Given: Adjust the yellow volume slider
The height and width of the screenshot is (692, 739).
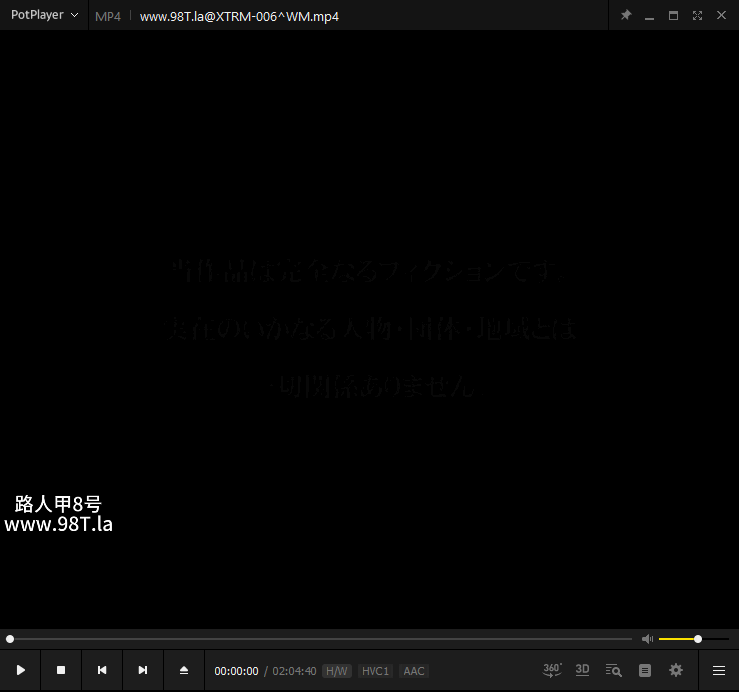Looking at the screenshot, I should 697,638.
